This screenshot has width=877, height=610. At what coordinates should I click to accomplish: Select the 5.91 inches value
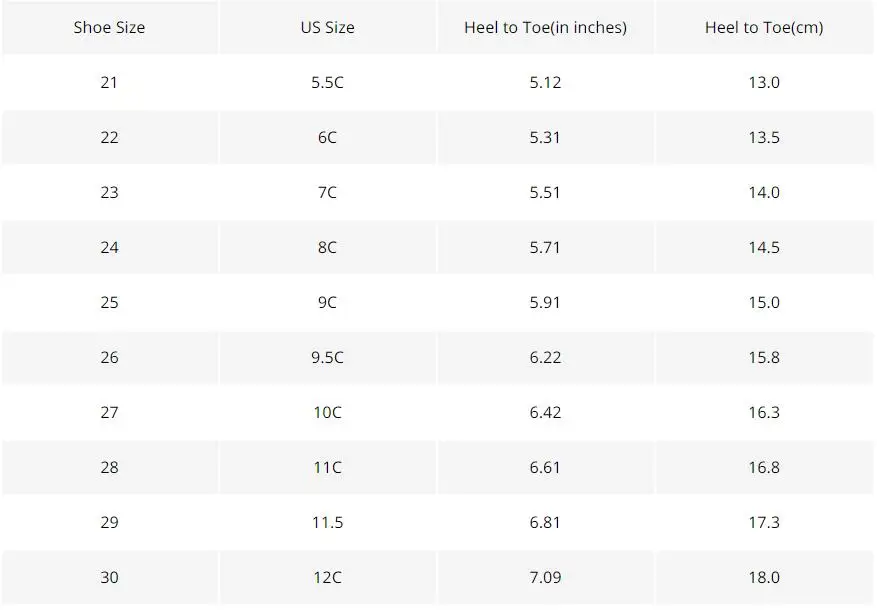545,302
